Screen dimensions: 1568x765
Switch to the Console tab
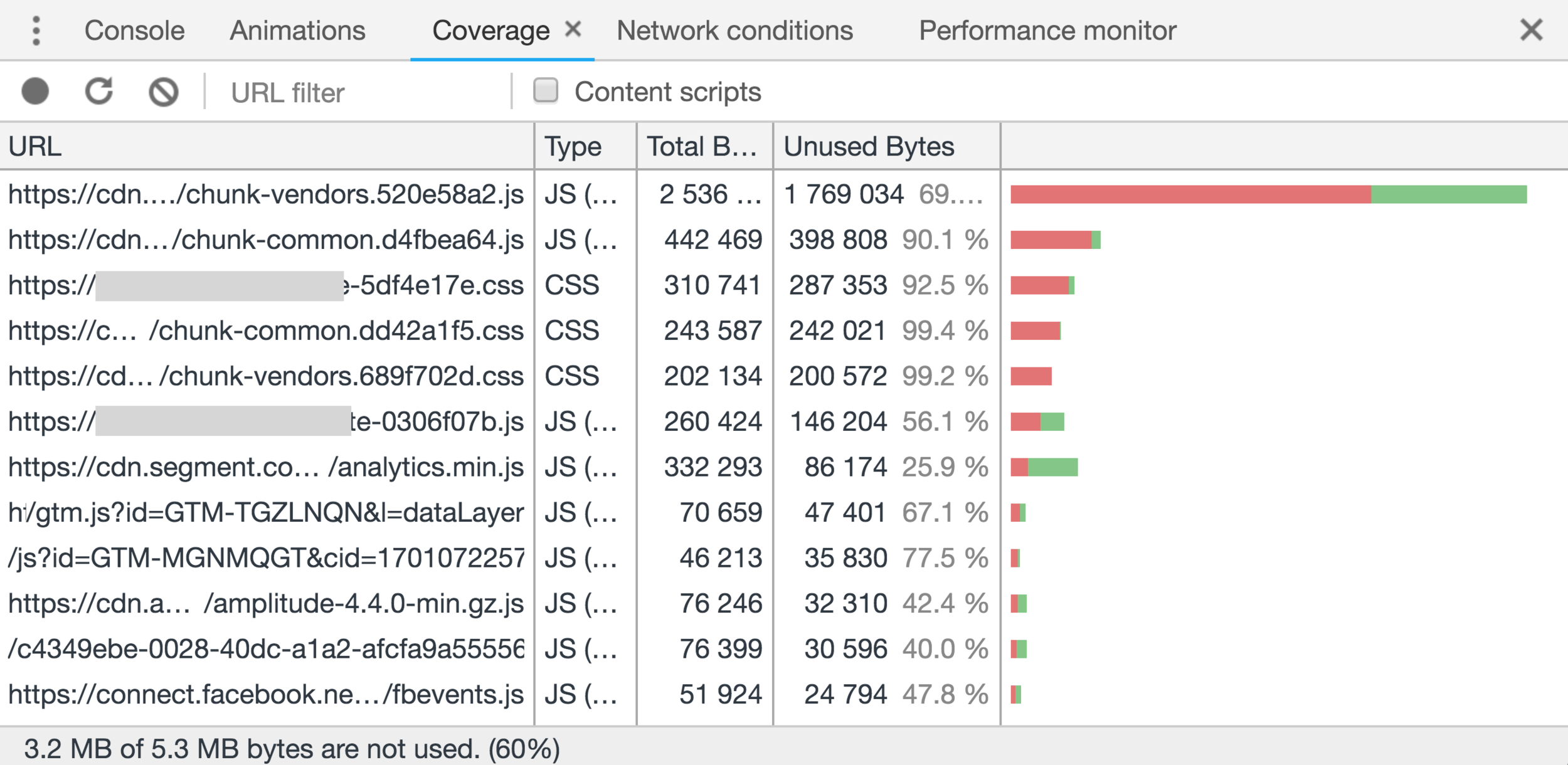pos(135,31)
